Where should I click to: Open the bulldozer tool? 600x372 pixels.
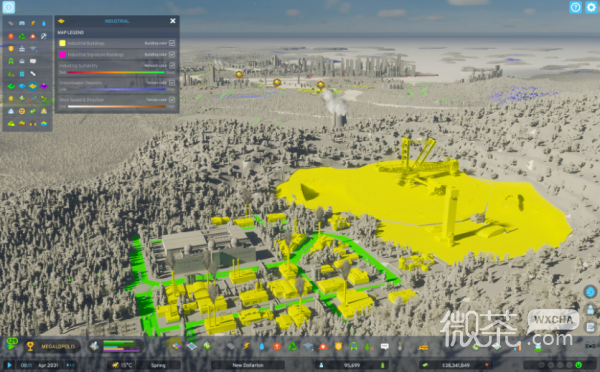[x=423, y=347]
